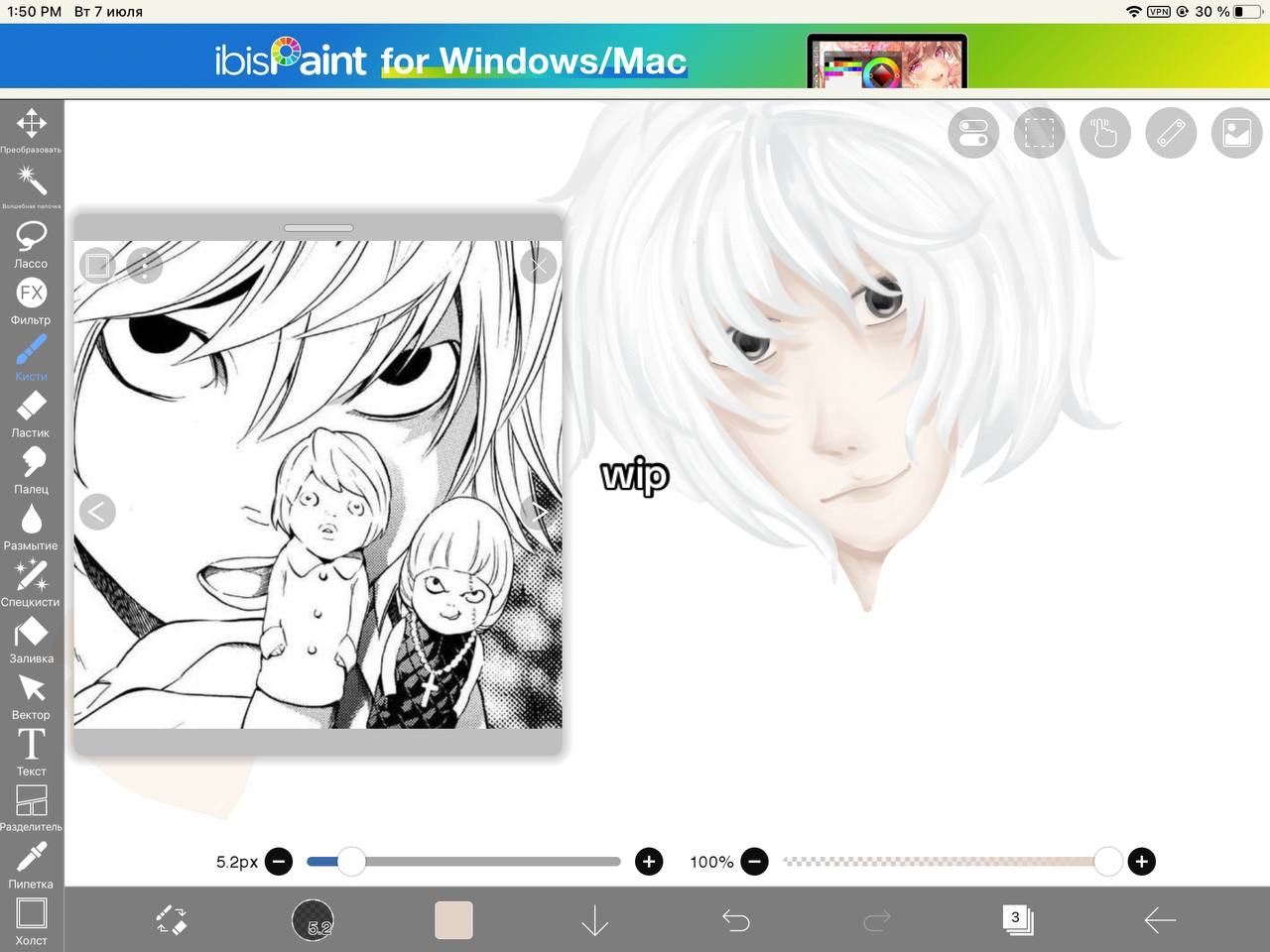
Task: Click the manga reference image
Action: [x=318, y=485]
